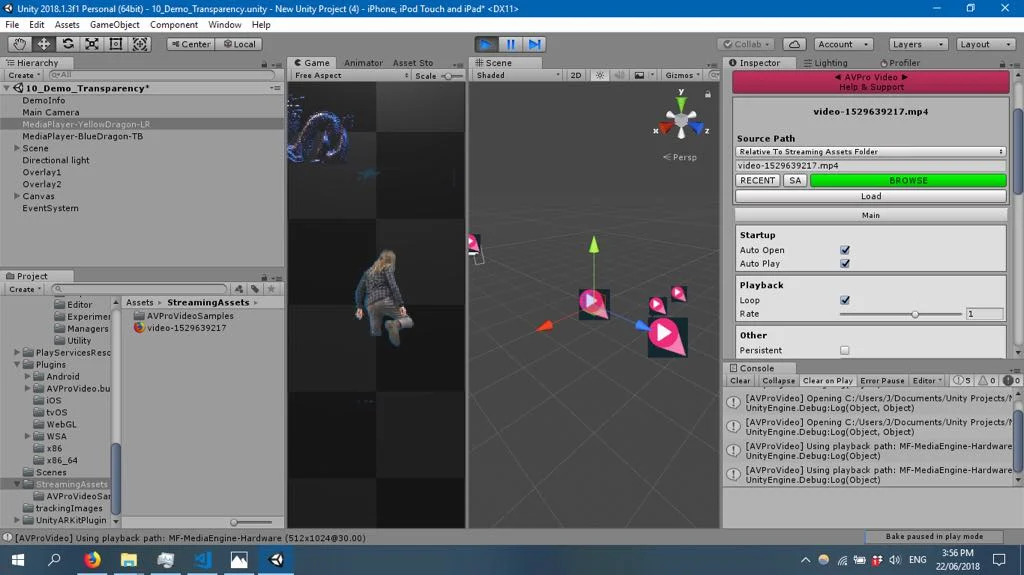Open the Gizmos dropdown
Screen dimensions: 1024x575
(682, 75)
